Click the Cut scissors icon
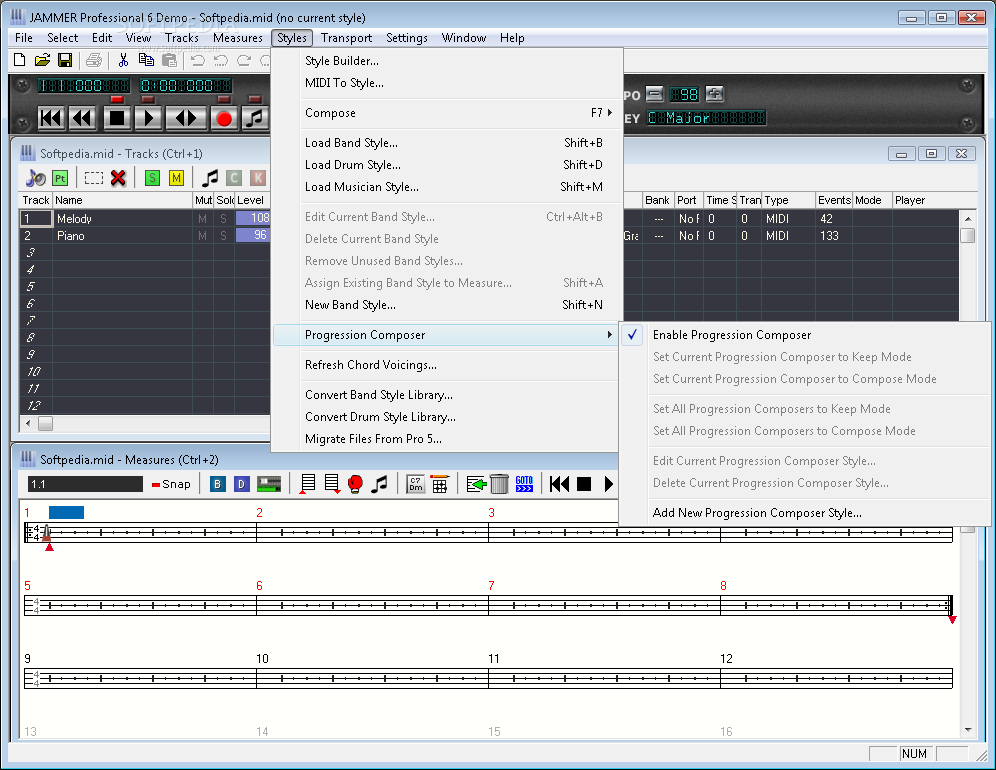The width and height of the screenshot is (996, 770). click(123, 60)
